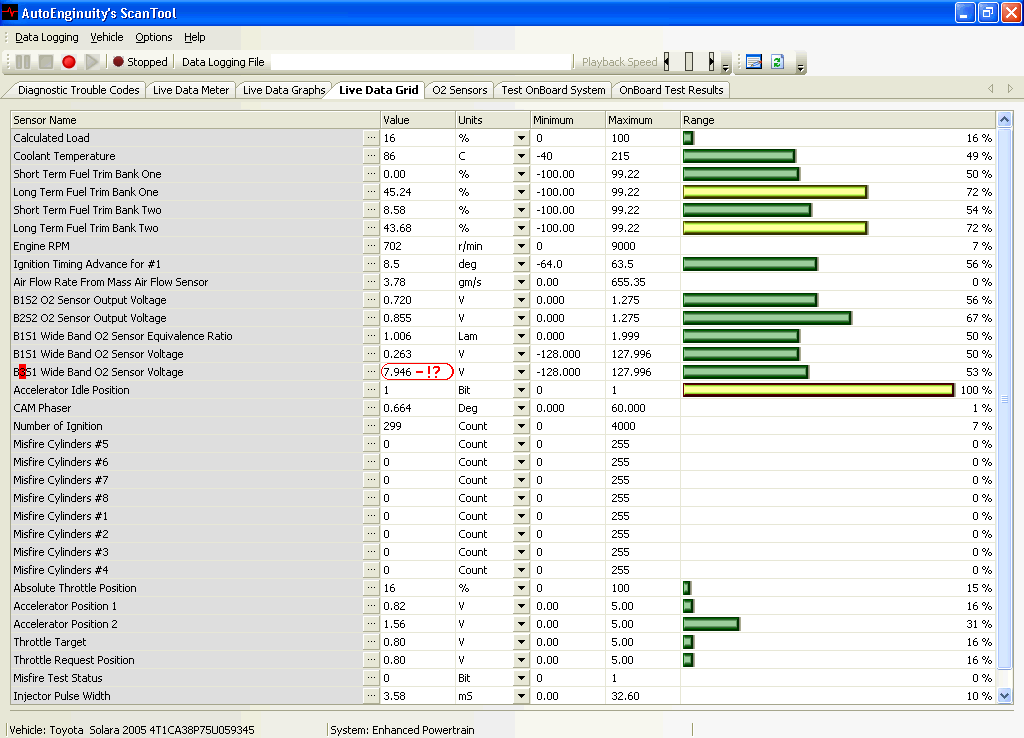
Task: Click ellipsis button for Injector Pulse Width
Action: [371, 696]
